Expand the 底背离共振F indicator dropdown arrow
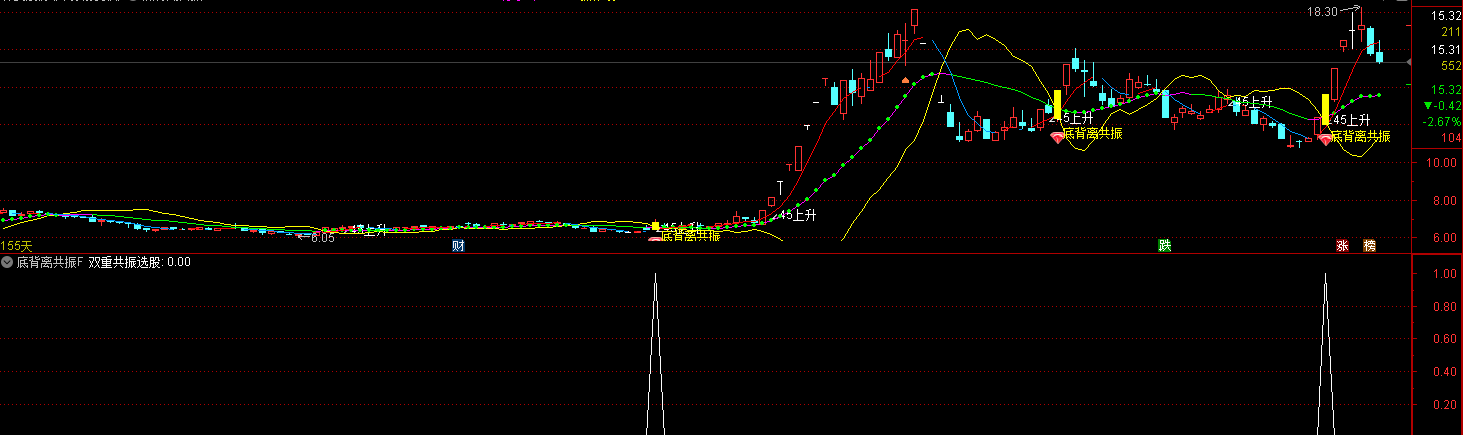This screenshot has height=435, width=1463. point(7,262)
